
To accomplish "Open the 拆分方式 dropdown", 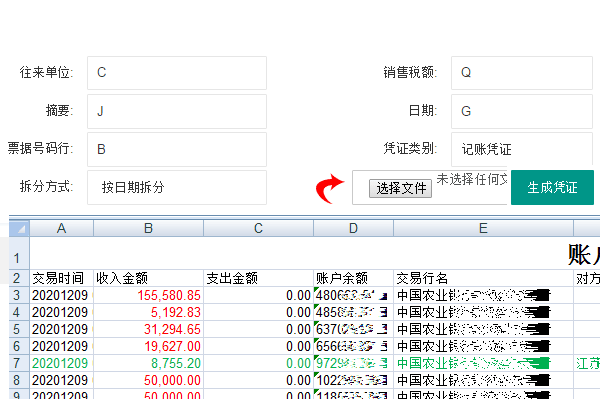I will tap(177, 187).
